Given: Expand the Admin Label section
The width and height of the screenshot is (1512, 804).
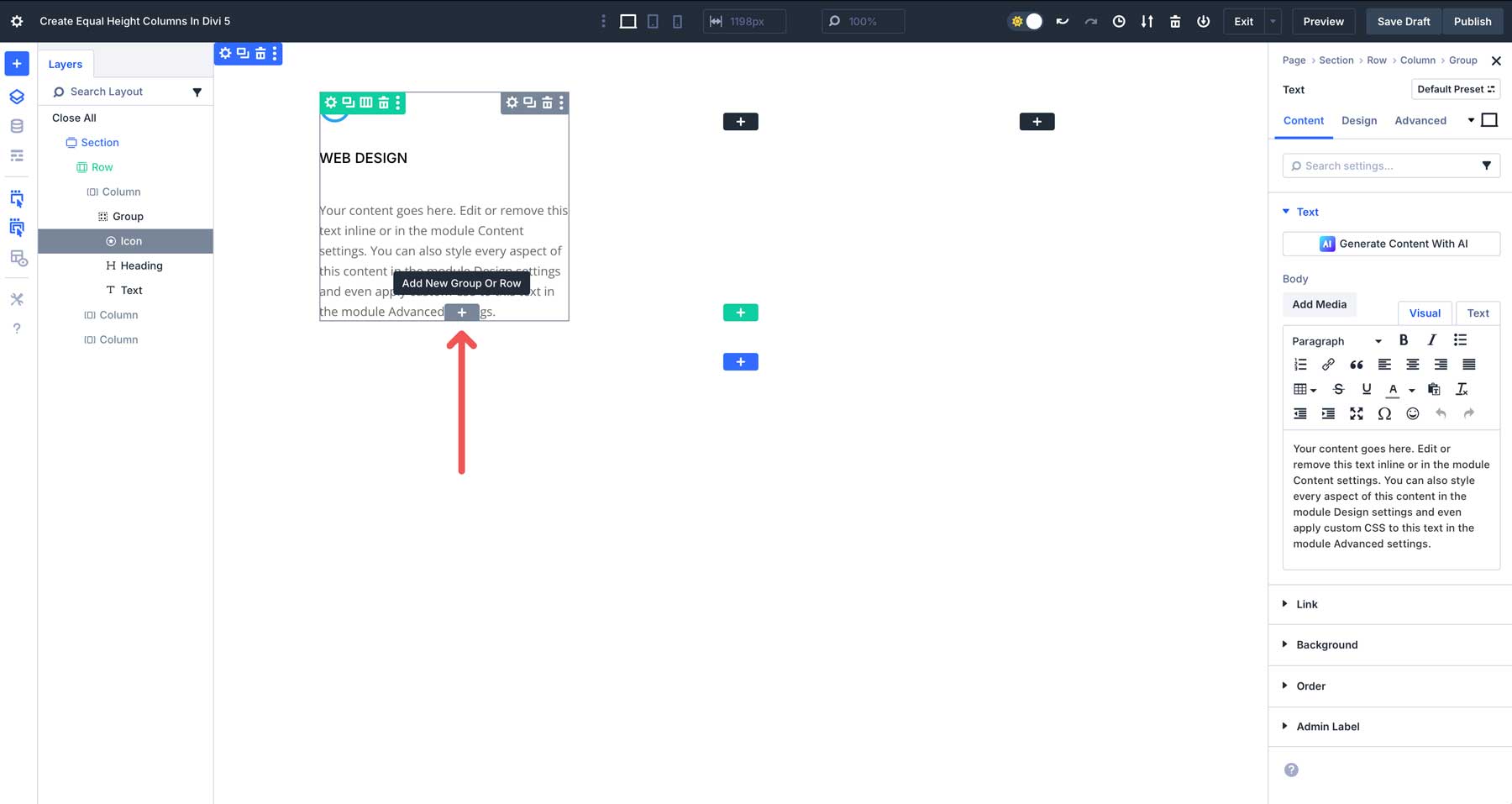Looking at the screenshot, I should pos(1329,726).
